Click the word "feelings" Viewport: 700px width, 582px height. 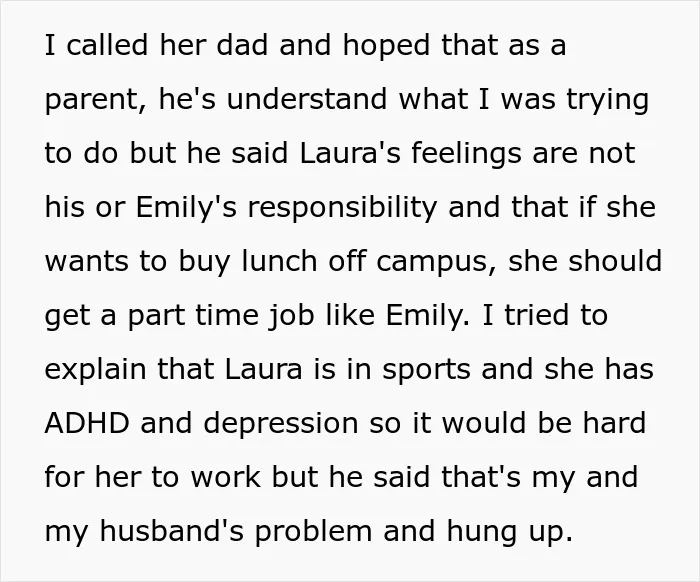(466, 155)
